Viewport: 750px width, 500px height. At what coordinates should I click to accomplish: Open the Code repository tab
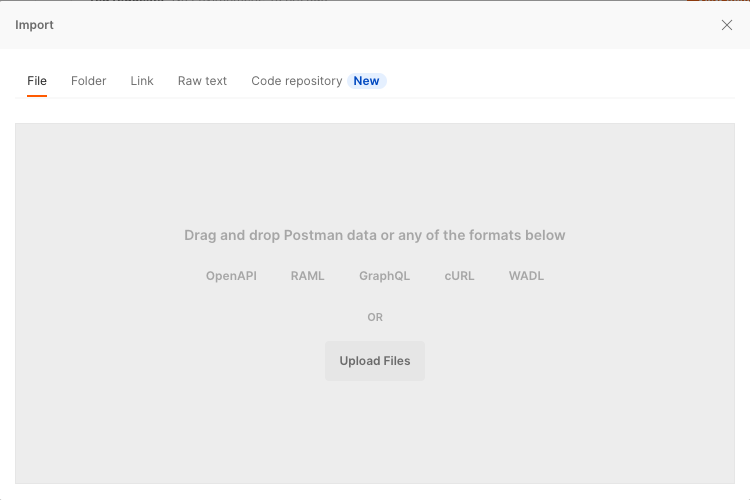click(296, 81)
